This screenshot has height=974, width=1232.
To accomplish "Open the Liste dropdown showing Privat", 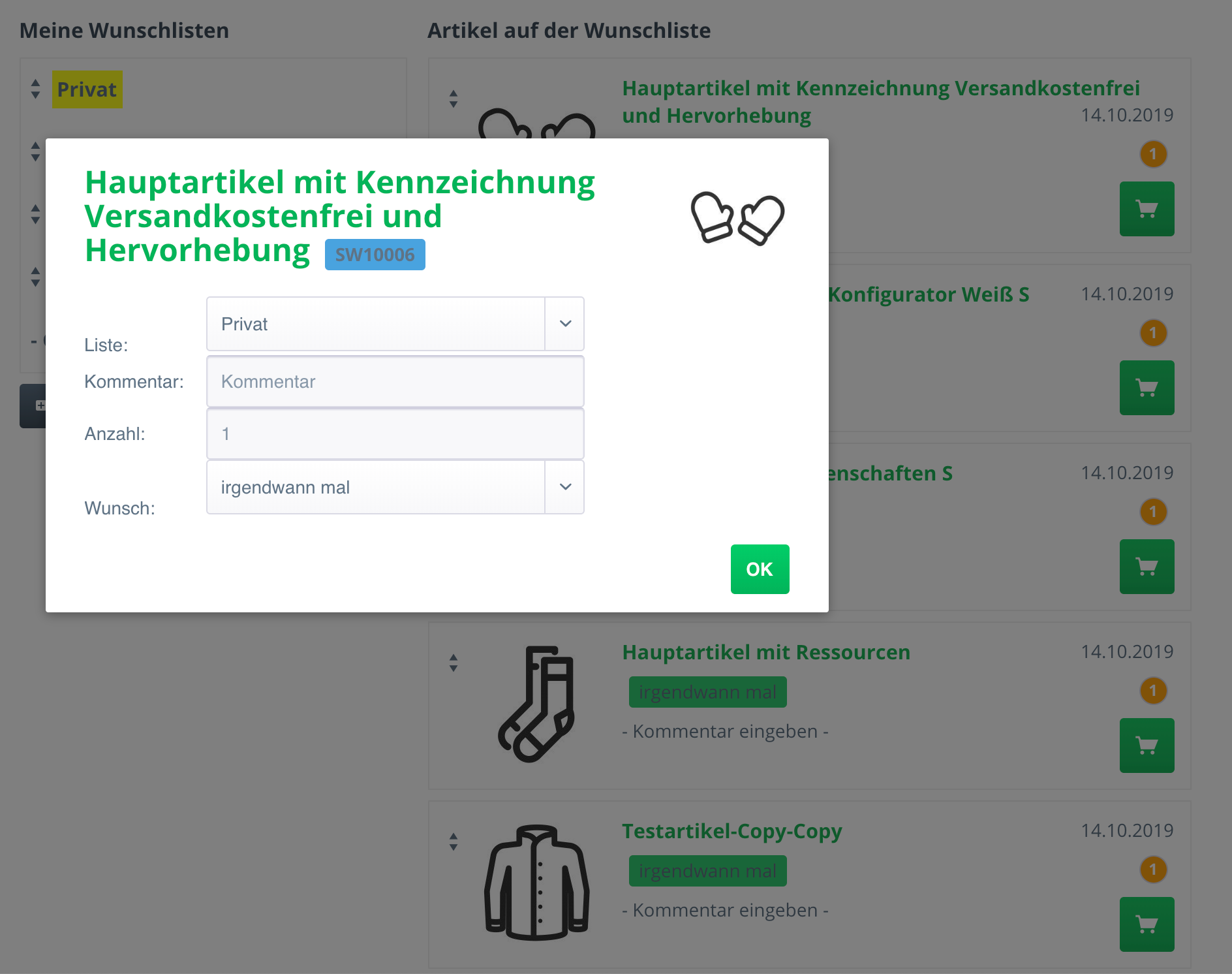I will pos(395,324).
